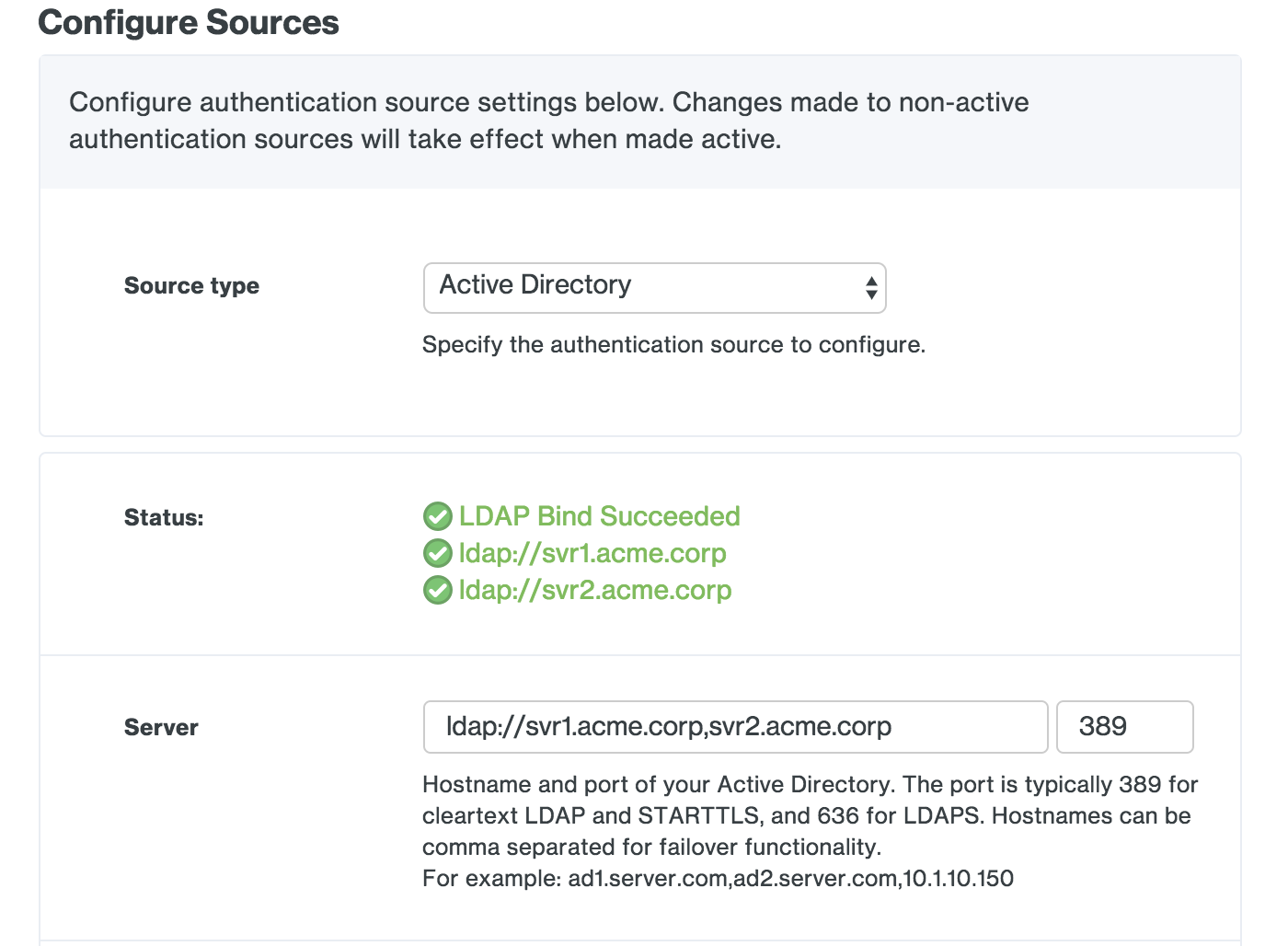The height and width of the screenshot is (946, 1288).
Task: Click the 'Hostname and port' help text line
Action: coord(810,785)
